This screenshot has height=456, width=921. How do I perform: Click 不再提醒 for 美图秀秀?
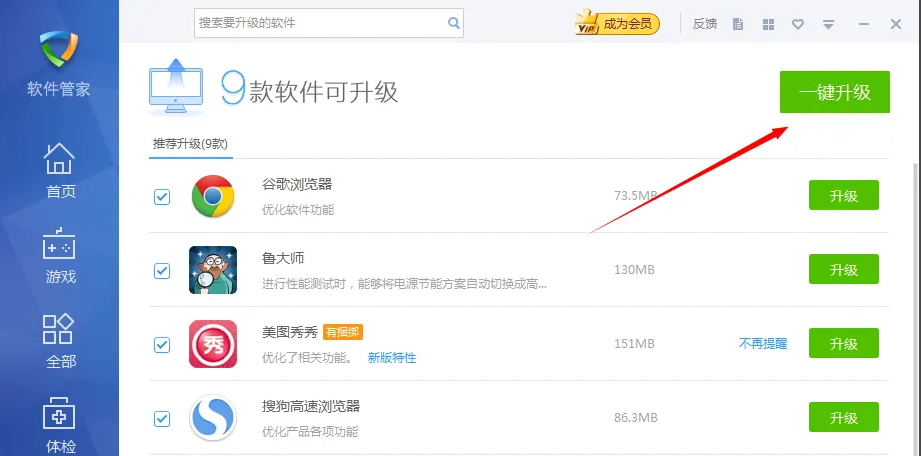(x=762, y=344)
